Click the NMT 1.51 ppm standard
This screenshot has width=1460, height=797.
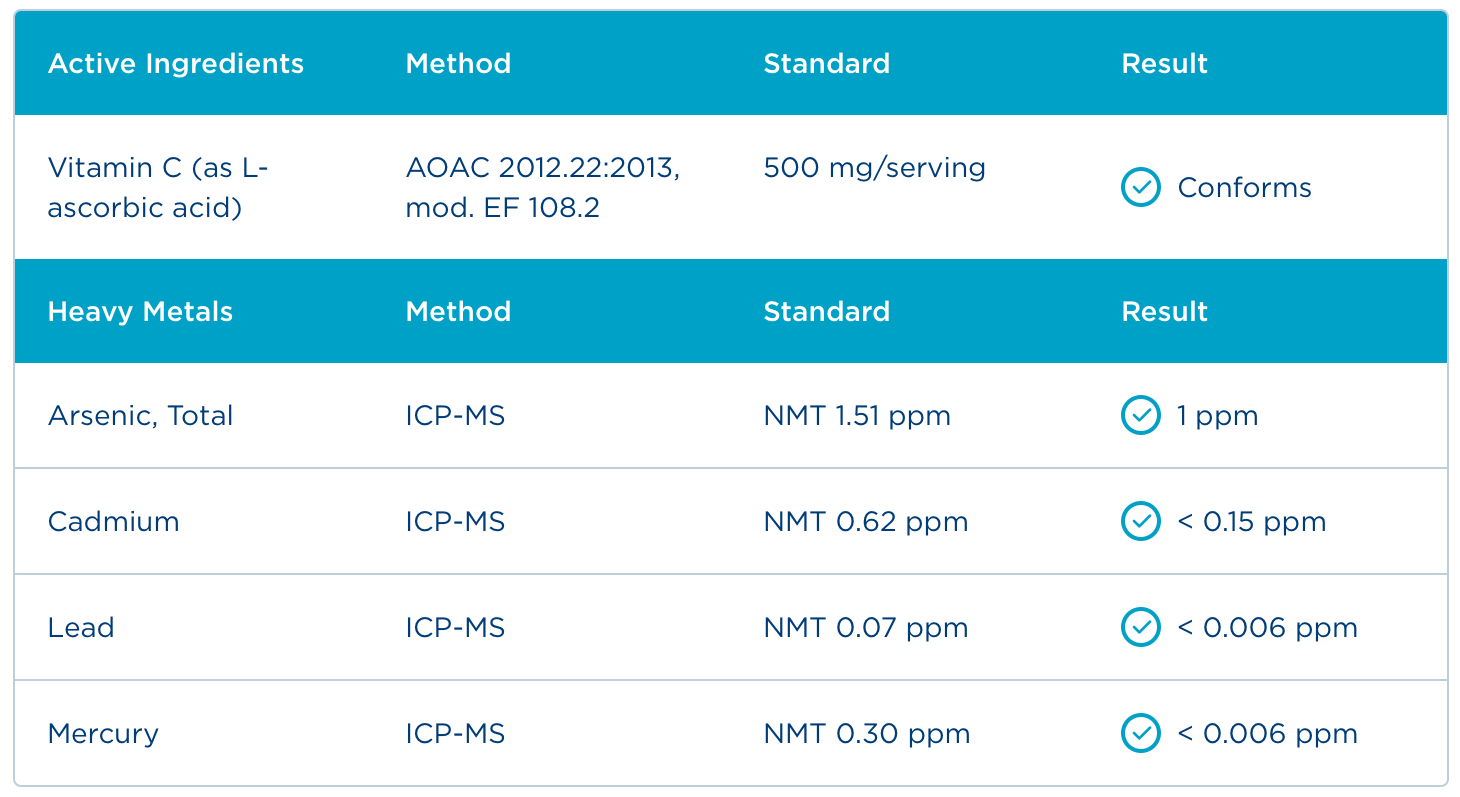pos(857,416)
